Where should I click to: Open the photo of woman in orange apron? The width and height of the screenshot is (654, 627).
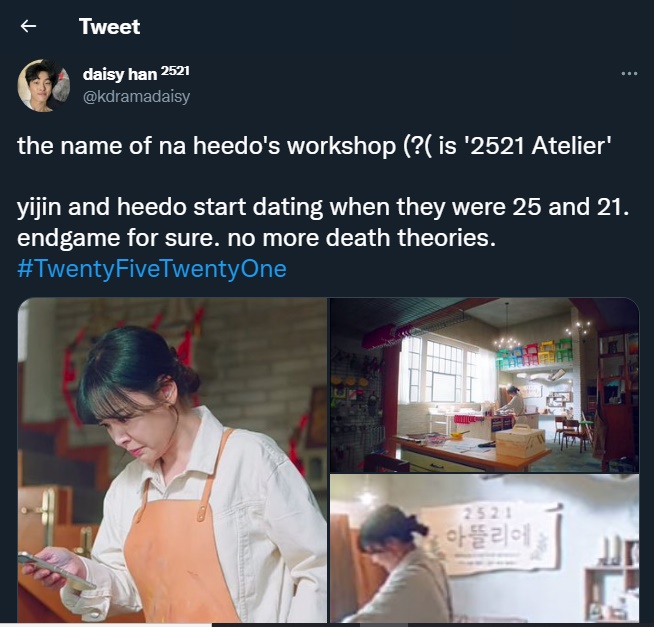[x=172, y=460]
